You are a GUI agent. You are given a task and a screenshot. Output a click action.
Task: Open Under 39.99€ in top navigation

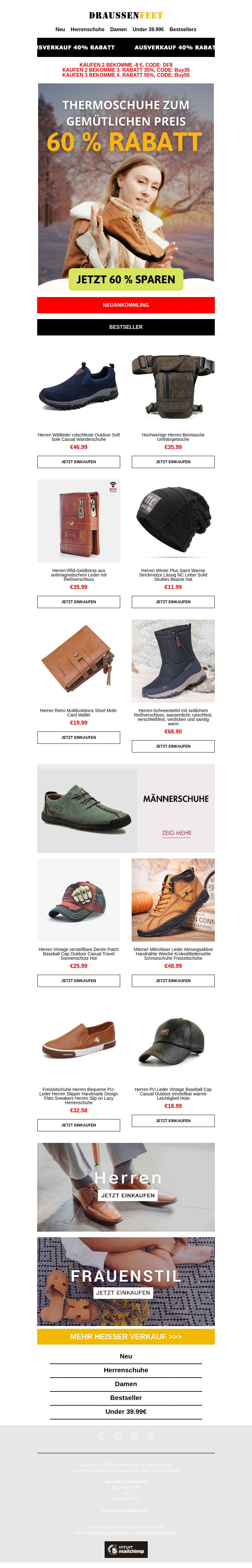coord(148,29)
